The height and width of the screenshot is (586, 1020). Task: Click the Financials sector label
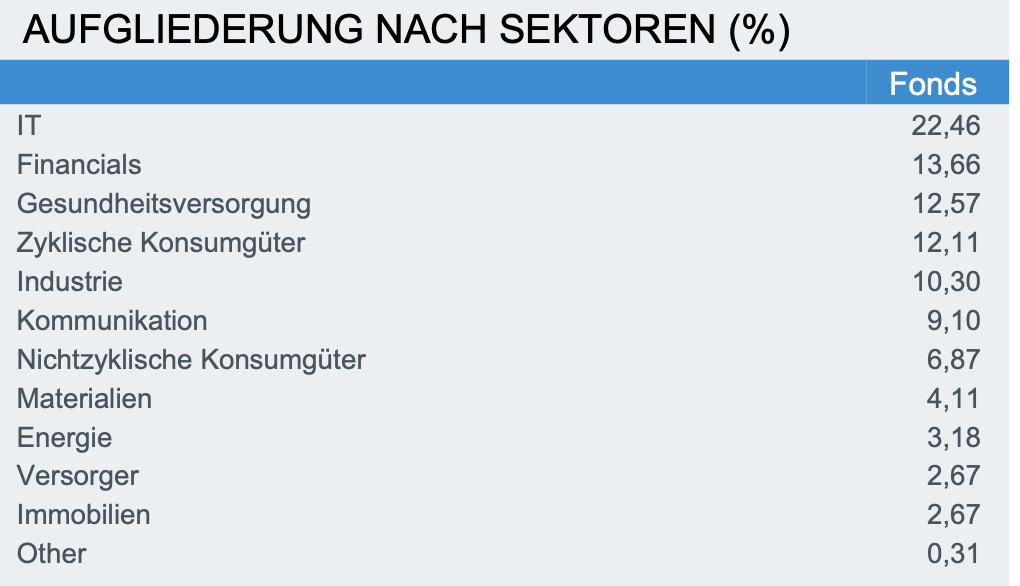click(79, 164)
